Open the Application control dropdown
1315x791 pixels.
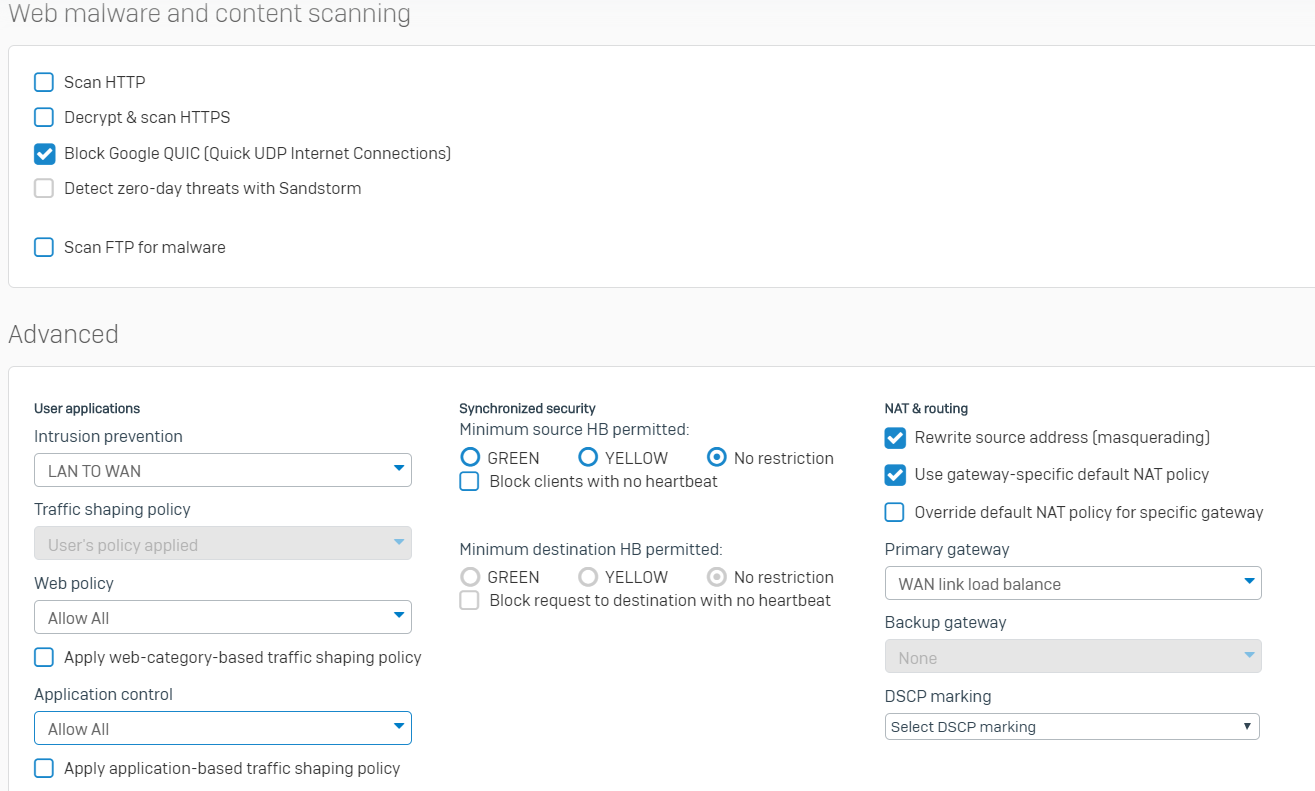click(x=222, y=728)
